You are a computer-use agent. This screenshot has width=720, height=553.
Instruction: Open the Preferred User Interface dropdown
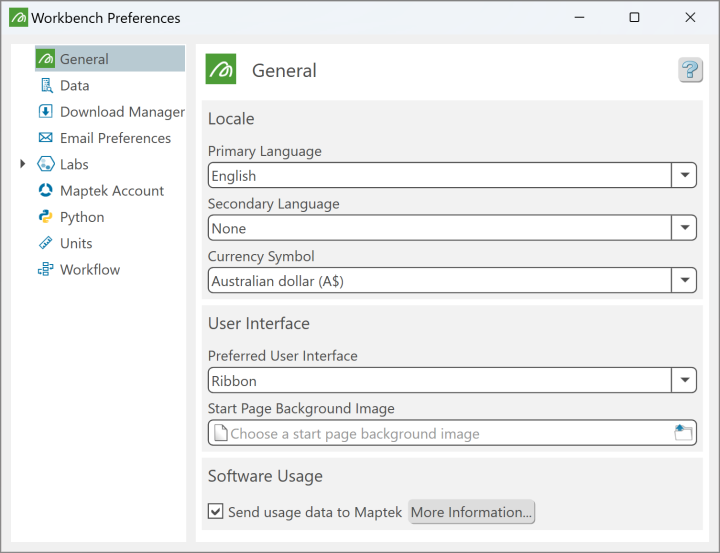click(x=684, y=380)
